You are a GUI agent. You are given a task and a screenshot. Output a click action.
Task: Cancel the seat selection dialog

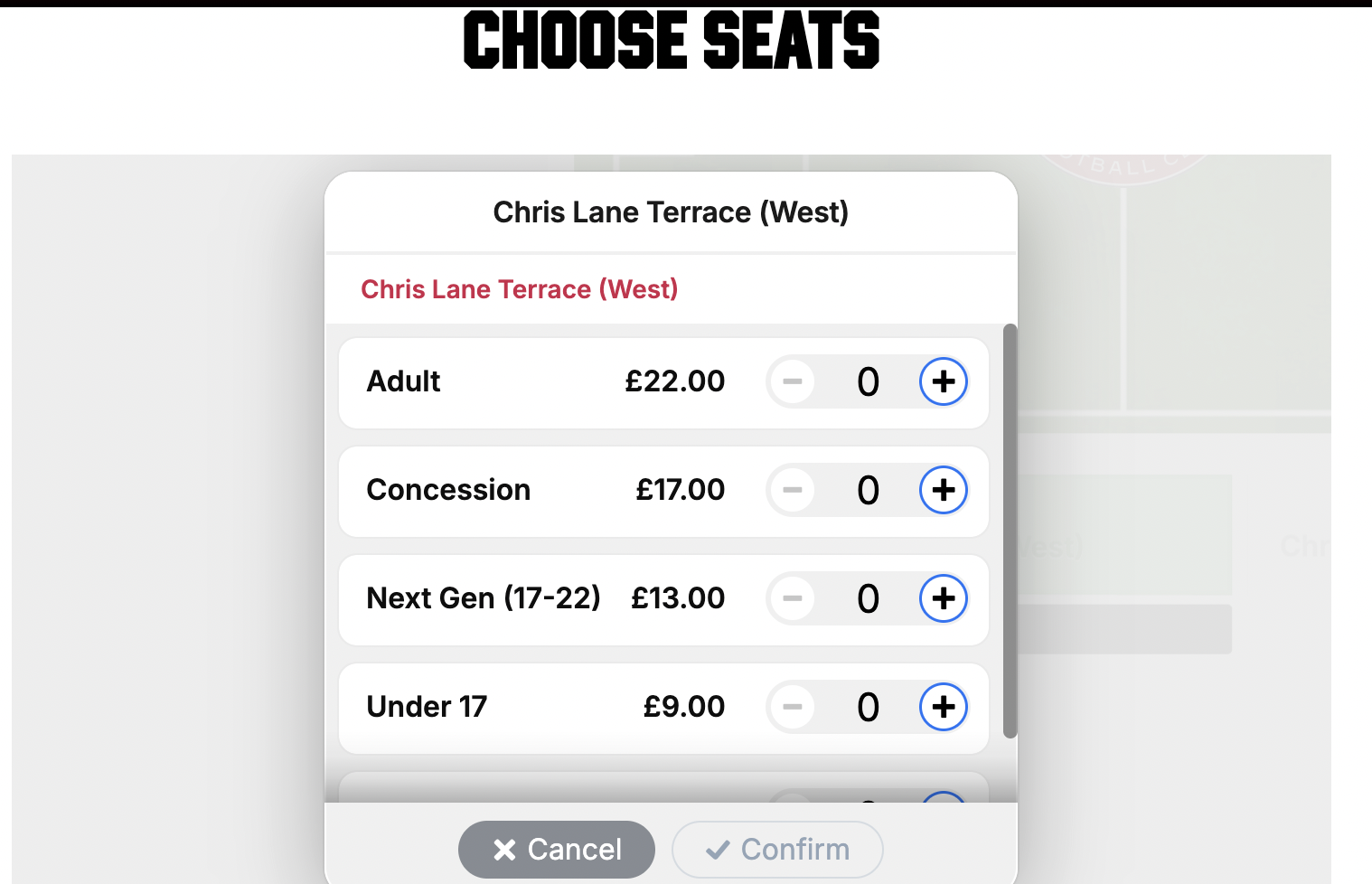(x=556, y=850)
